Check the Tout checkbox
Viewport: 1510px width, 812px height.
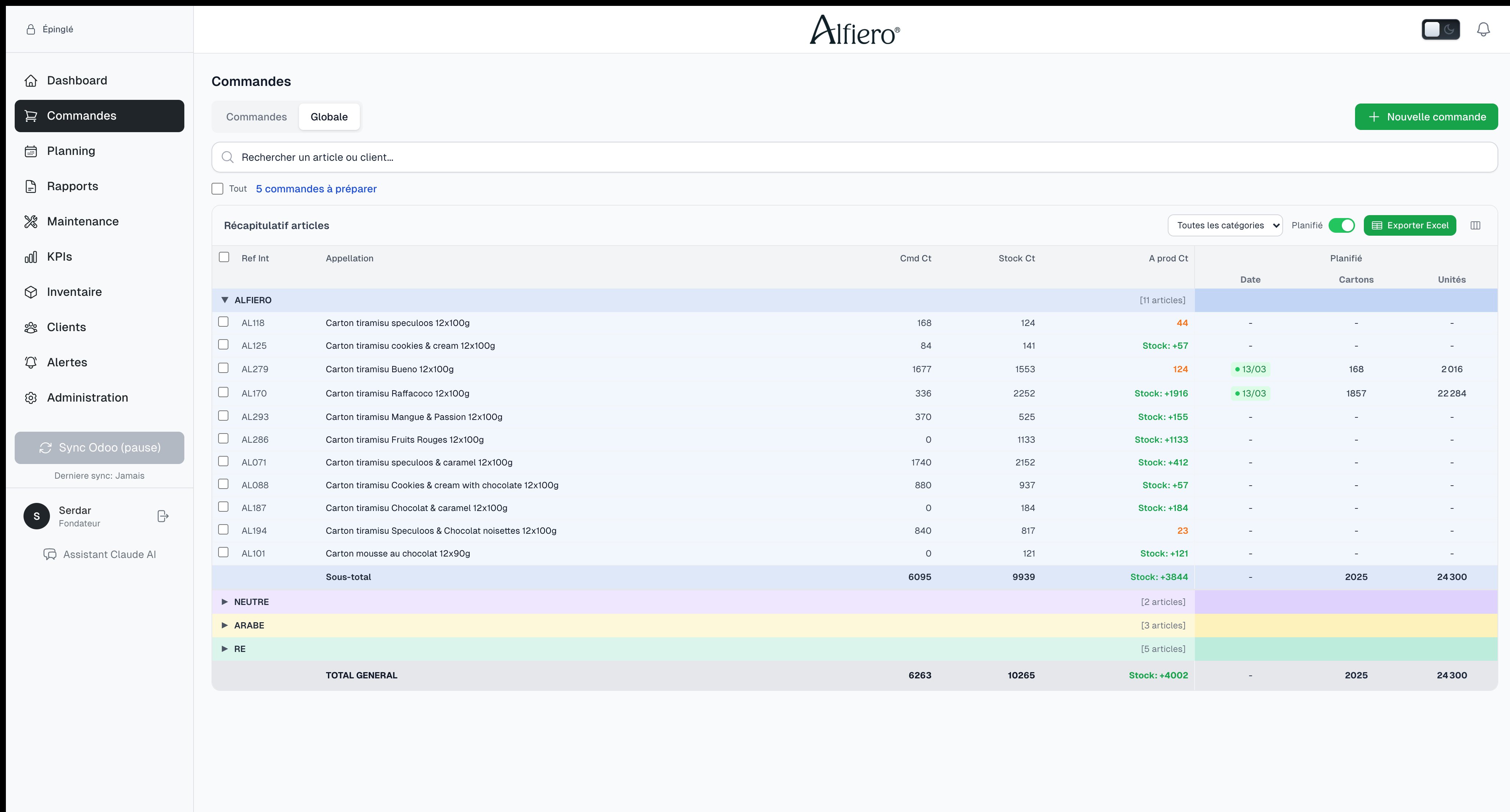[217, 189]
